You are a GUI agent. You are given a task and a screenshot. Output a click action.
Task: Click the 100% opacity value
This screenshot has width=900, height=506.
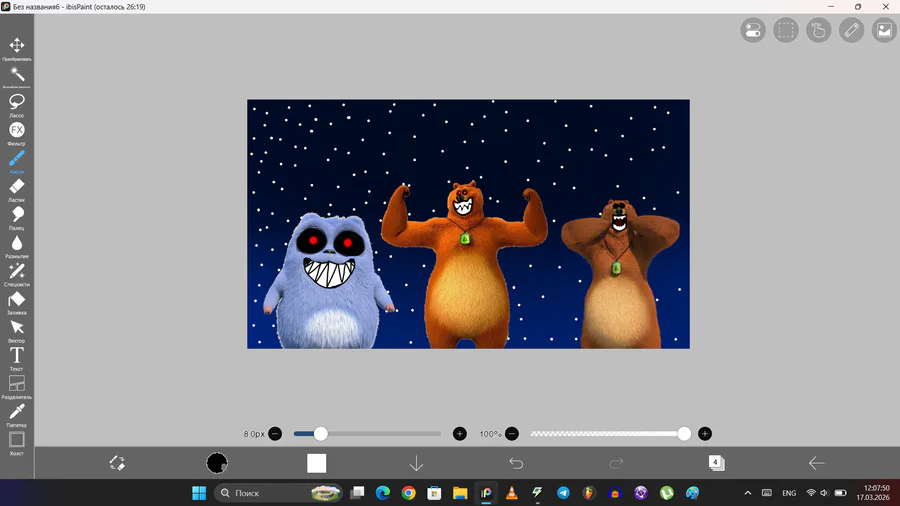490,434
